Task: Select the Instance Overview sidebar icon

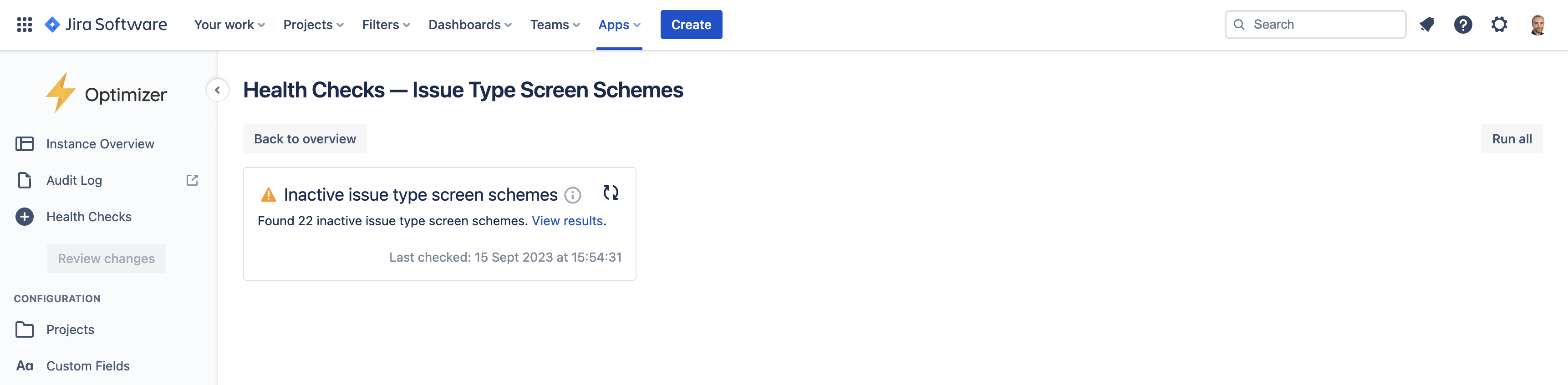Action: click(x=24, y=143)
